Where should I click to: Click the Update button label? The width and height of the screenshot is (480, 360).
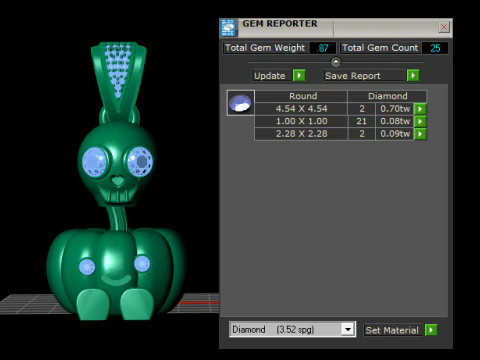tap(271, 76)
